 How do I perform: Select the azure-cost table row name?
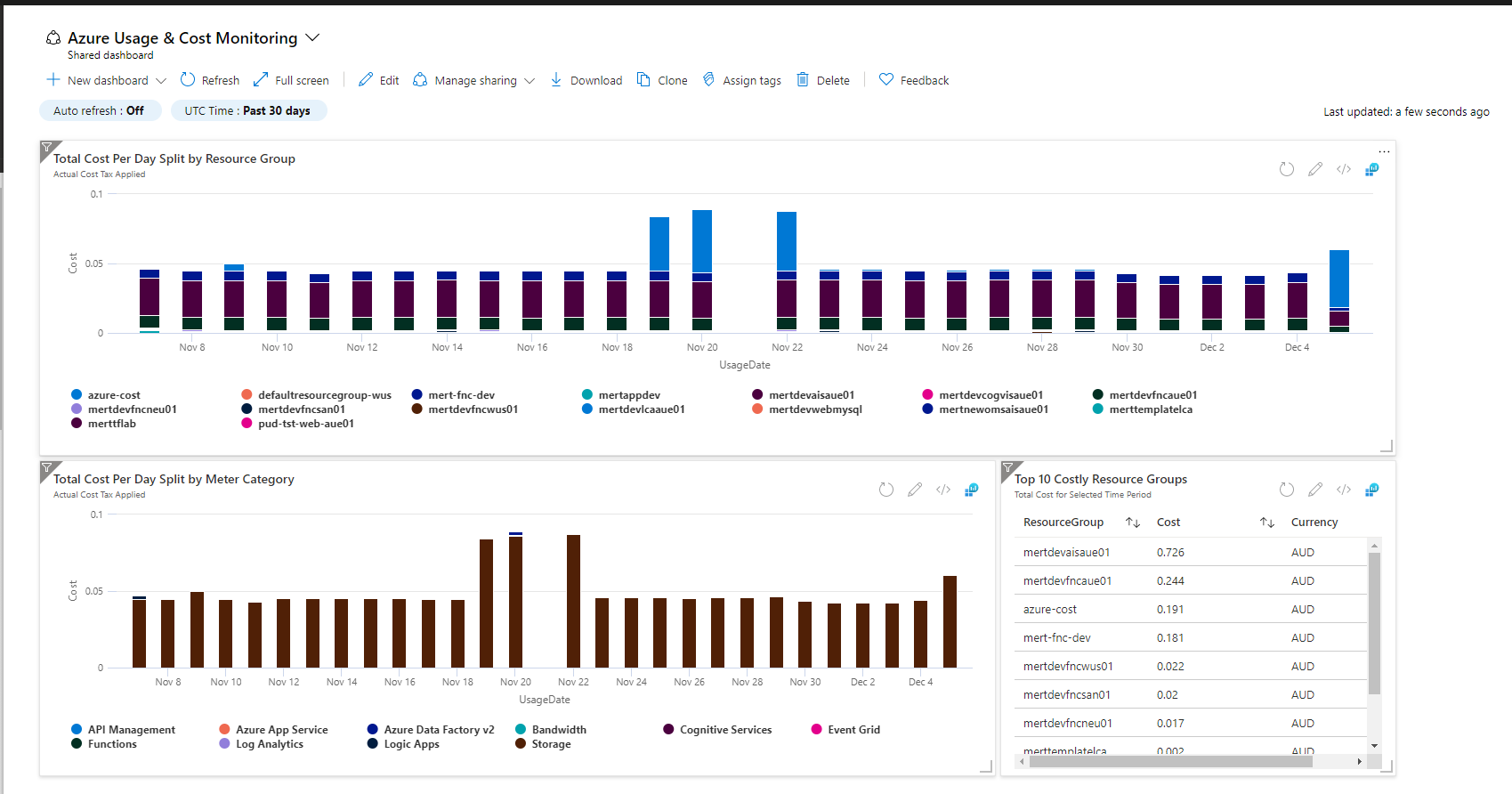click(x=1050, y=609)
